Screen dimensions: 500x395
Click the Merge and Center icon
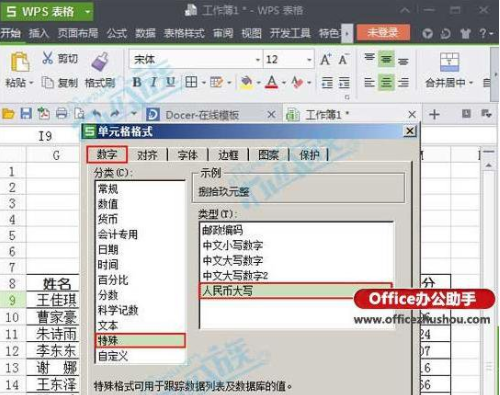[x=449, y=62]
